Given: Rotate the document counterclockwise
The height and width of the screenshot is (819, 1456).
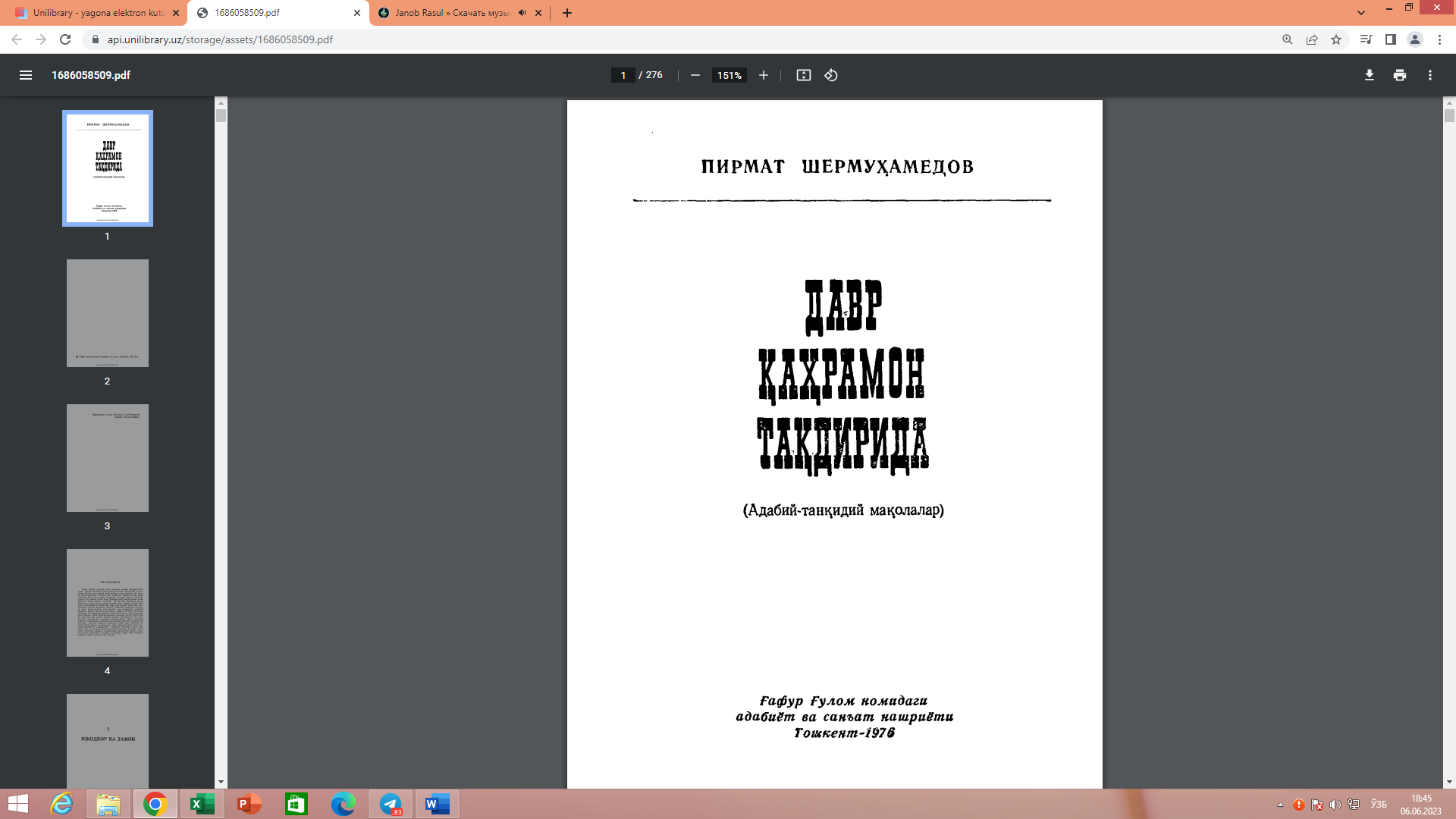Looking at the screenshot, I should coord(831,75).
